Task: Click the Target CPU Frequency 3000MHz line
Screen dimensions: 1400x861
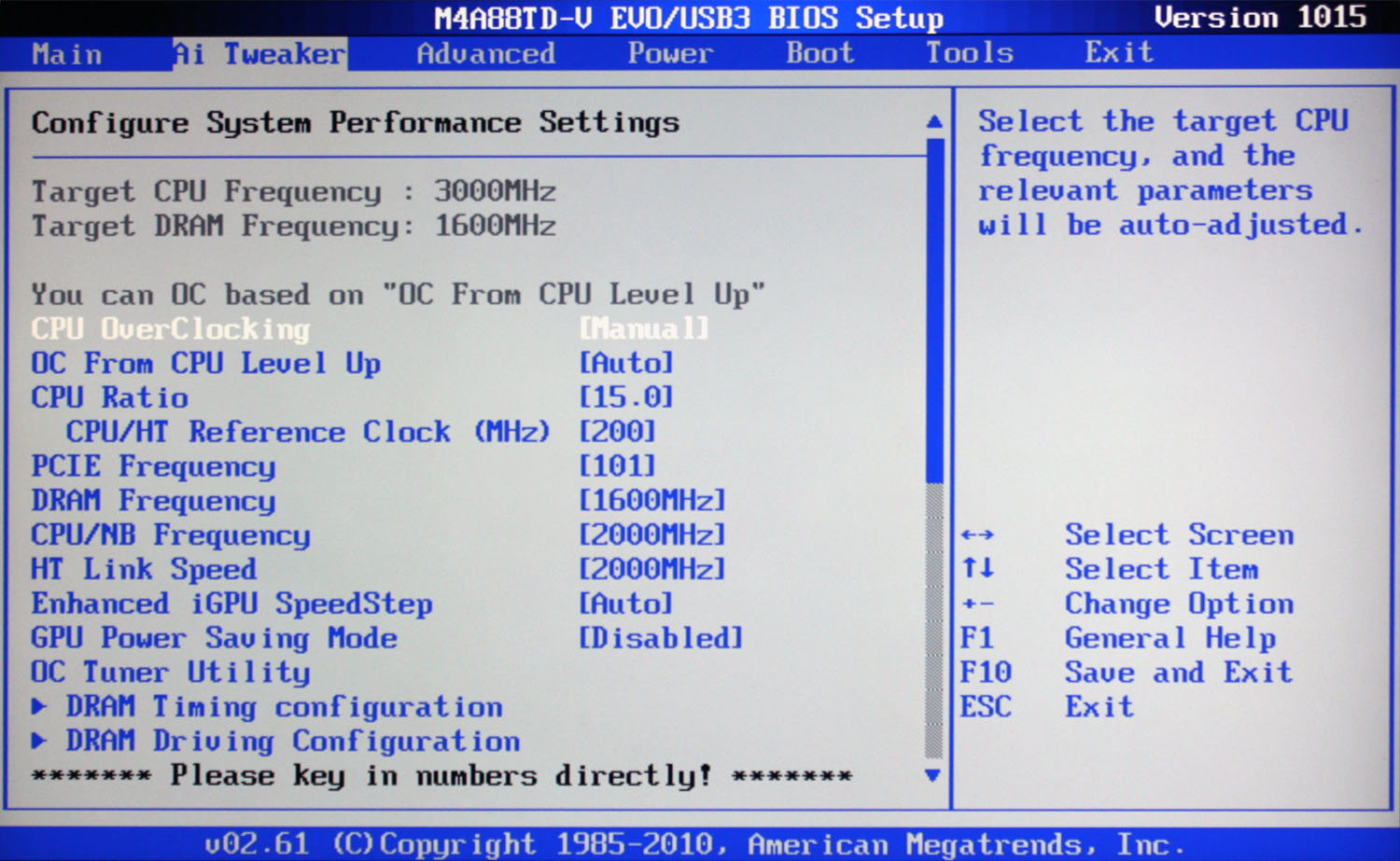Action: coord(294,192)
